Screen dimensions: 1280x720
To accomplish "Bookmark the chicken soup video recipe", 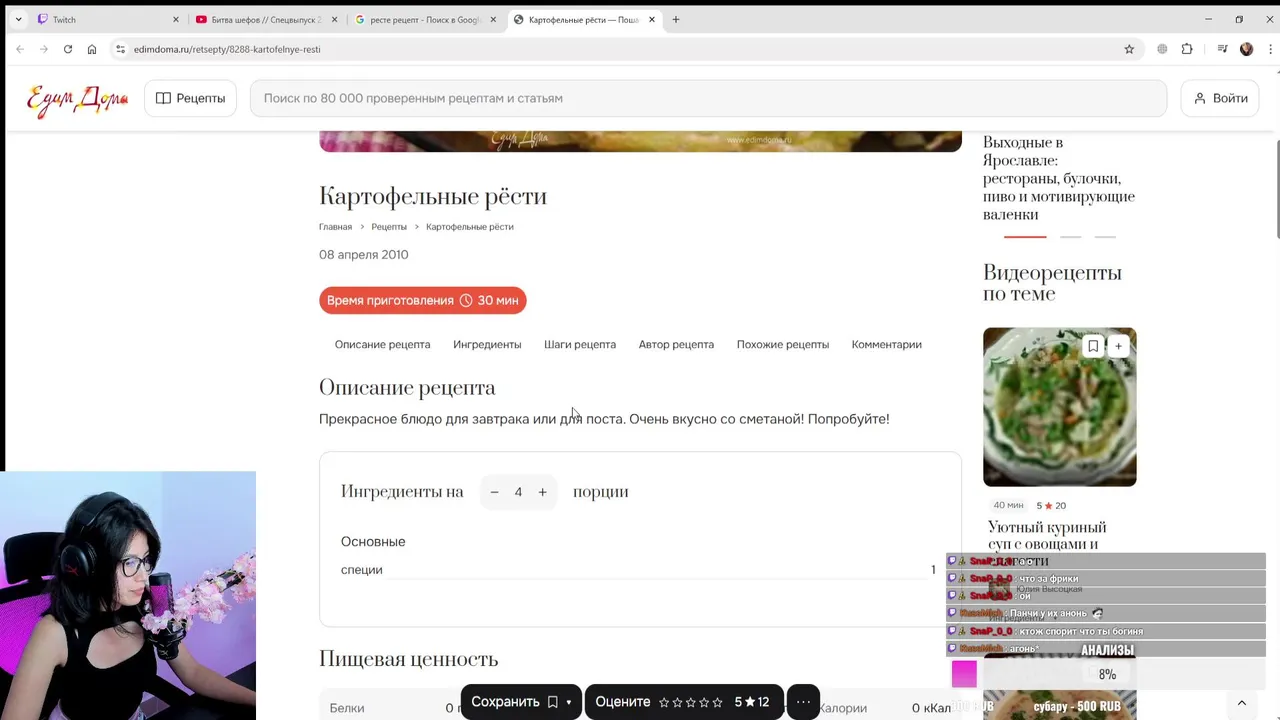I will point(1093,346).
